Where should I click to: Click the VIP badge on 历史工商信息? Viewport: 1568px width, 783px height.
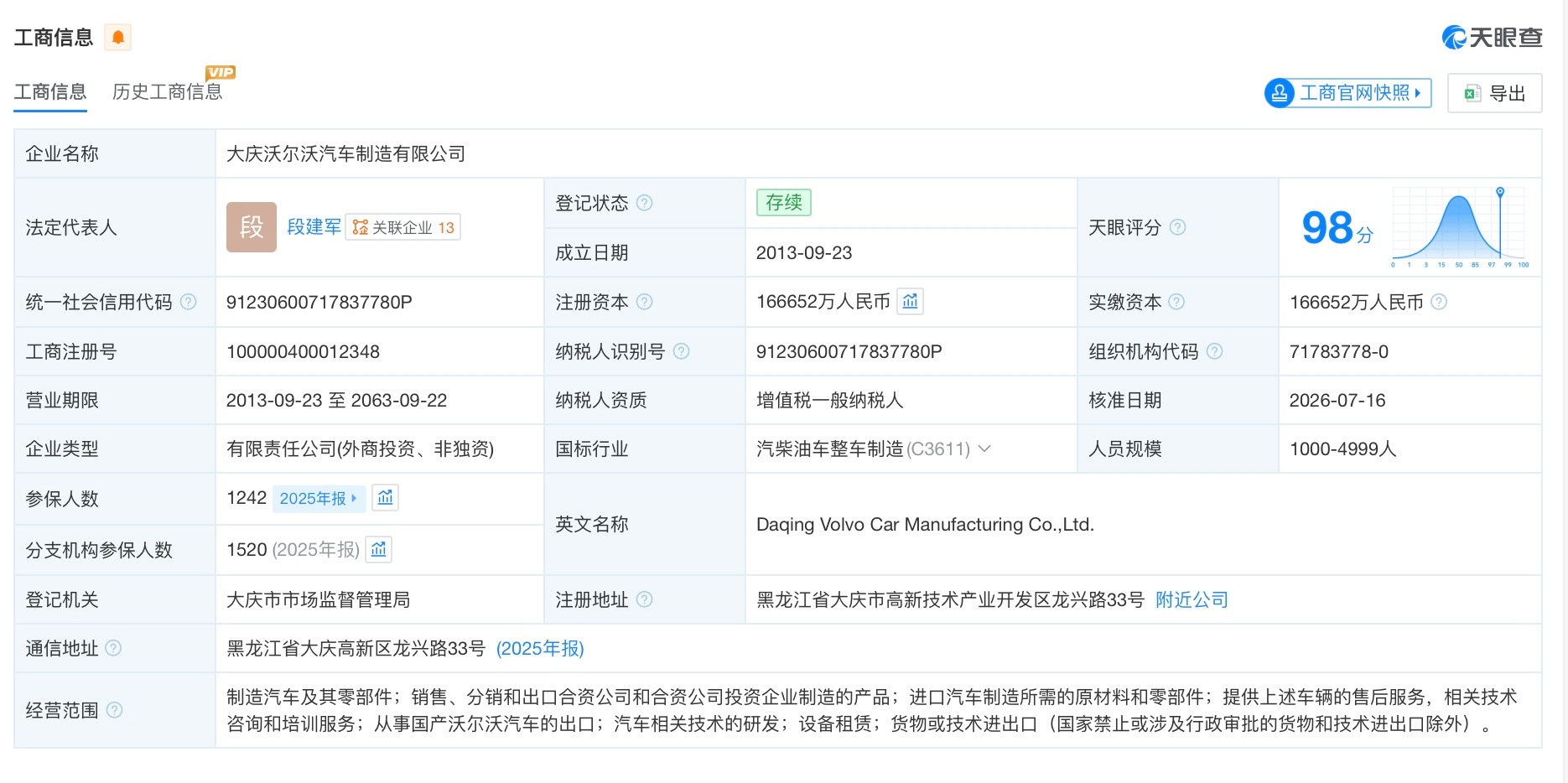coord(221,72)
